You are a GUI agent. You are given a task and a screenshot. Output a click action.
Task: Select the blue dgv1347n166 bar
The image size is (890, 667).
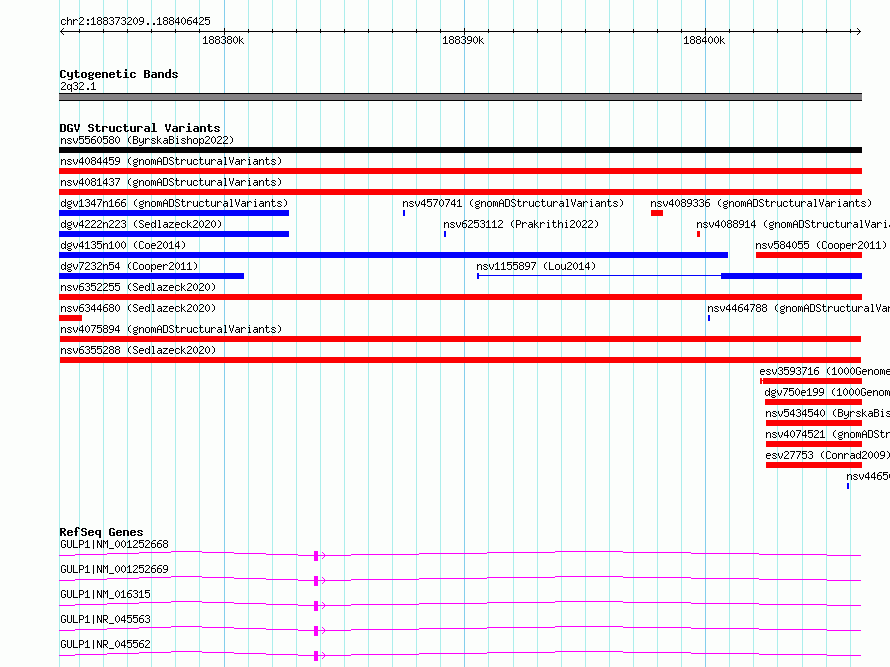(174, 213)
